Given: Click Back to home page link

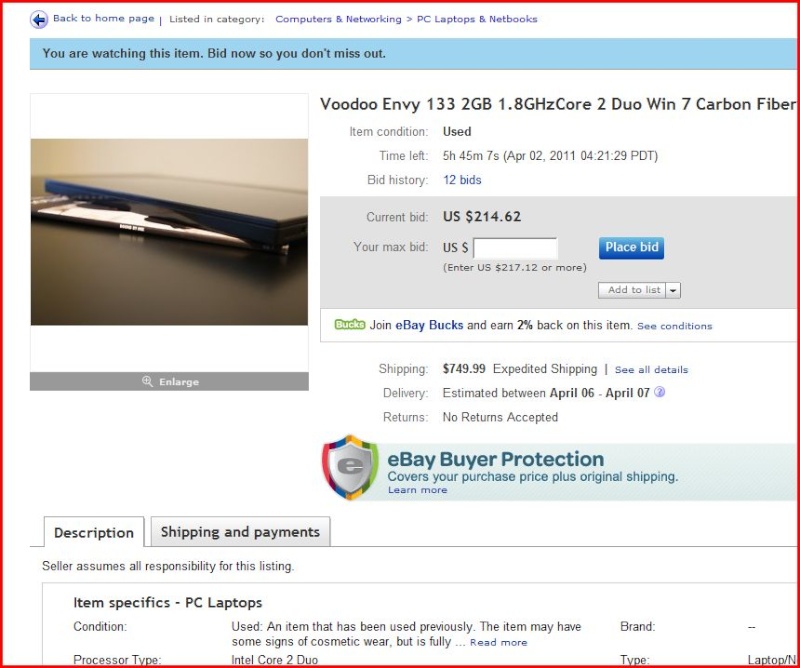Looking at the screenshot, I should pyautogui.click(x=104, y=18).
